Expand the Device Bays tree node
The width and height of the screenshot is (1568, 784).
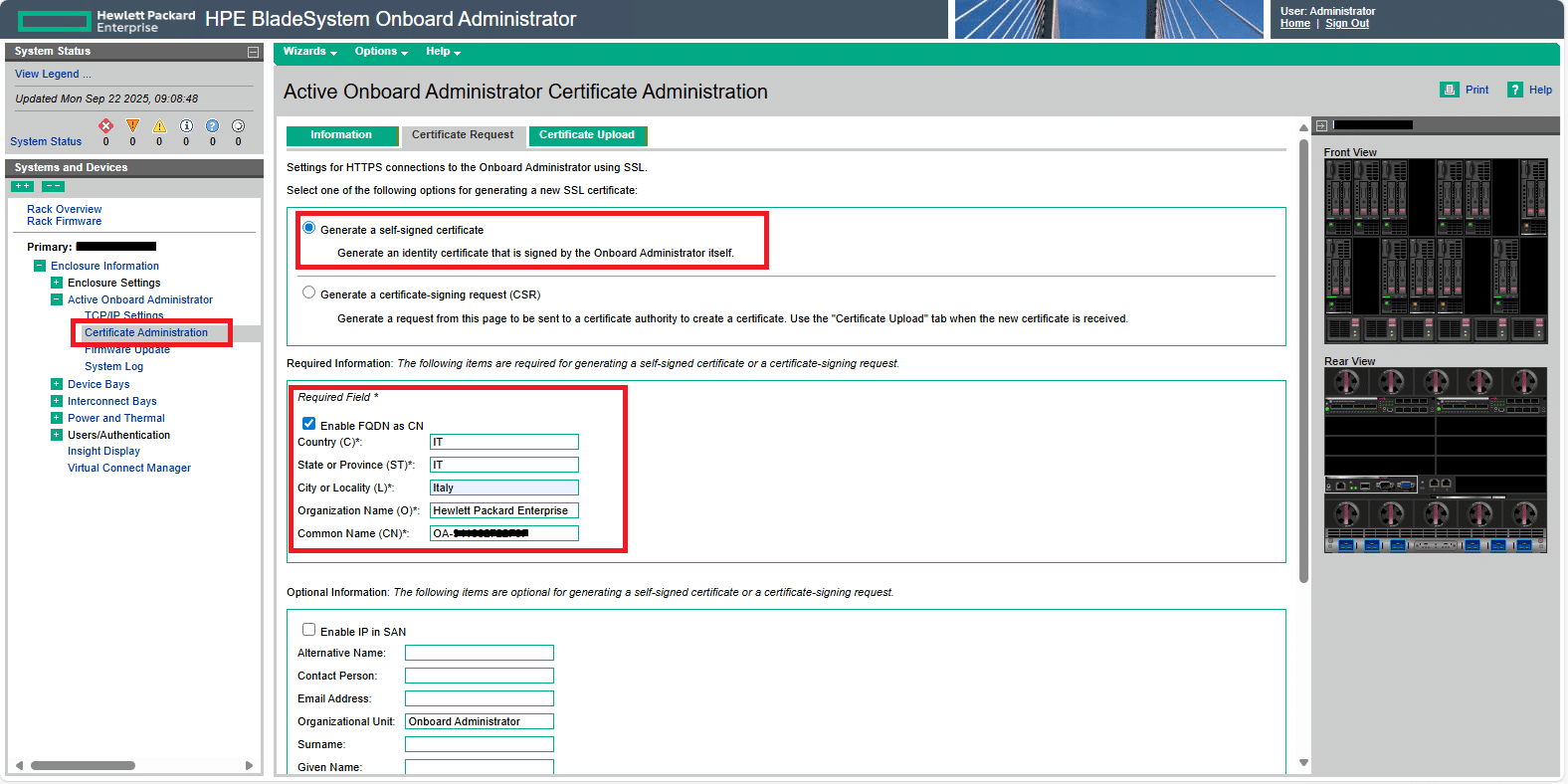[57, 384]
